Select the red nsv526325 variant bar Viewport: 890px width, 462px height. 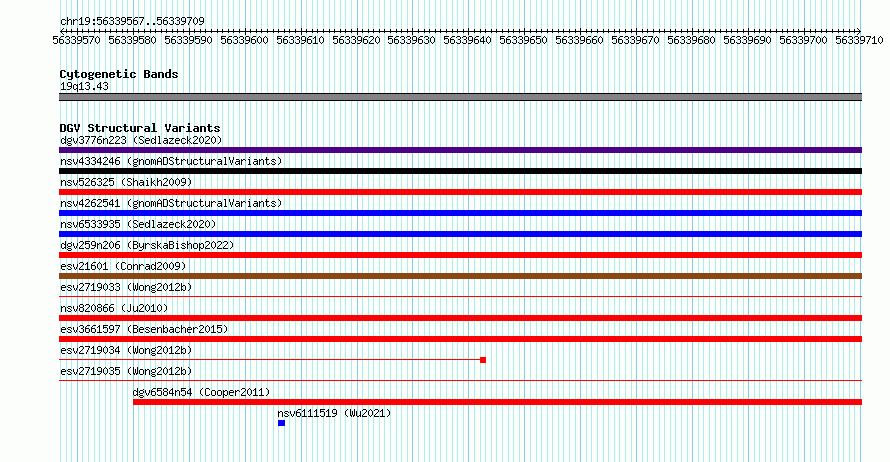click(x=460, y=192)
